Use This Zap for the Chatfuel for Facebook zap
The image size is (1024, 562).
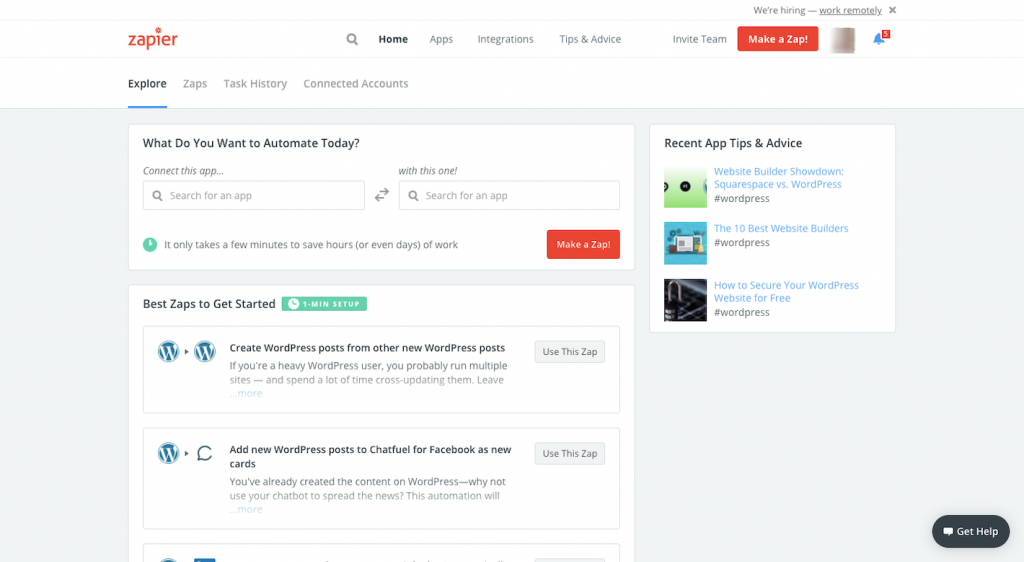click(569, 454)
